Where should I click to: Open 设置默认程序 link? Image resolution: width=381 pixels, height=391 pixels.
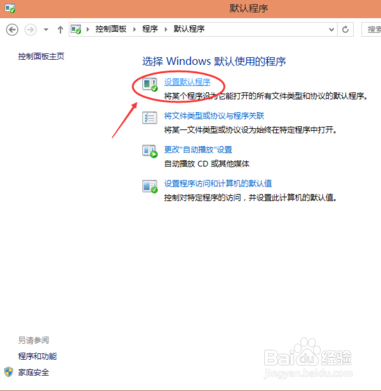[187, 82]
